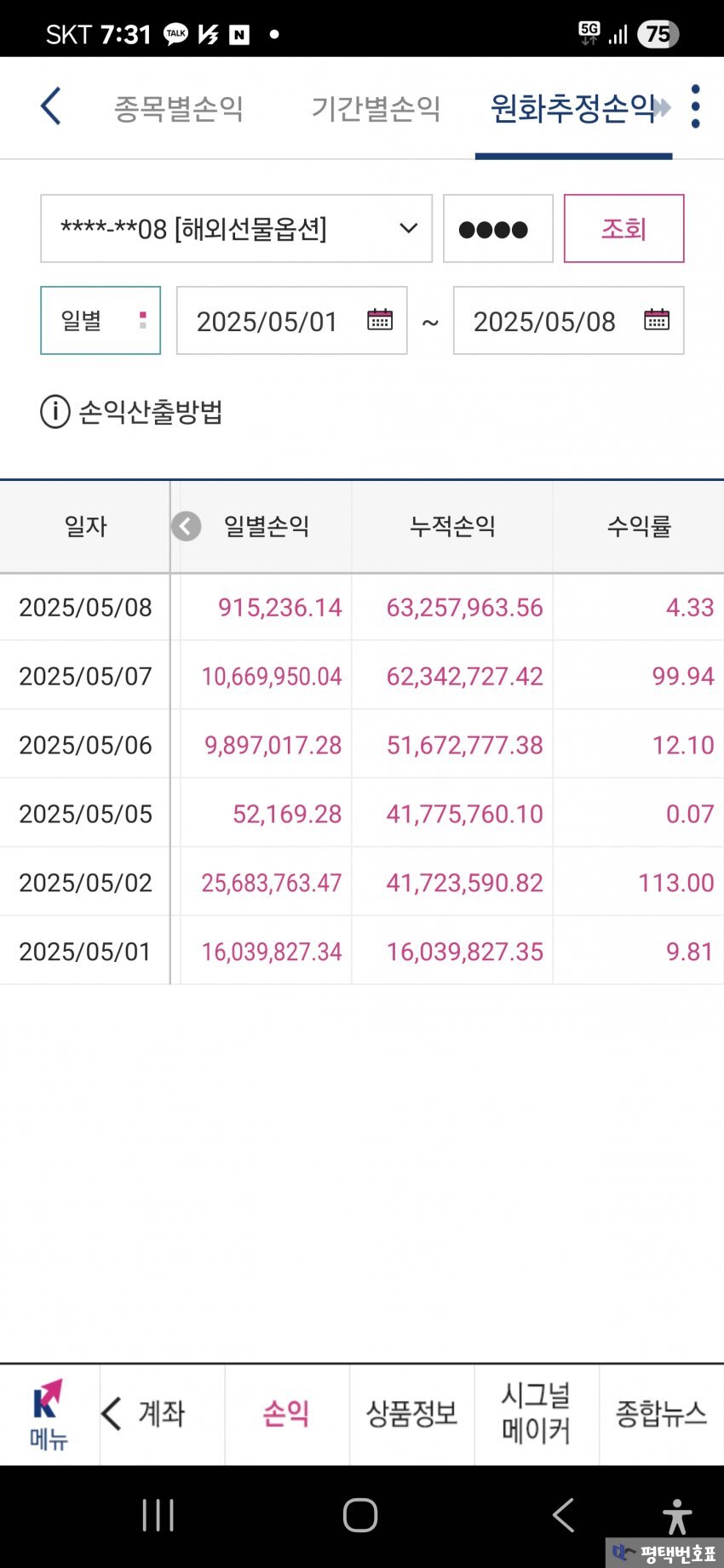The height and width of the screenshot is (1568, 724).
Task: Tap the back arrow at top left
Action: point(51,107)
